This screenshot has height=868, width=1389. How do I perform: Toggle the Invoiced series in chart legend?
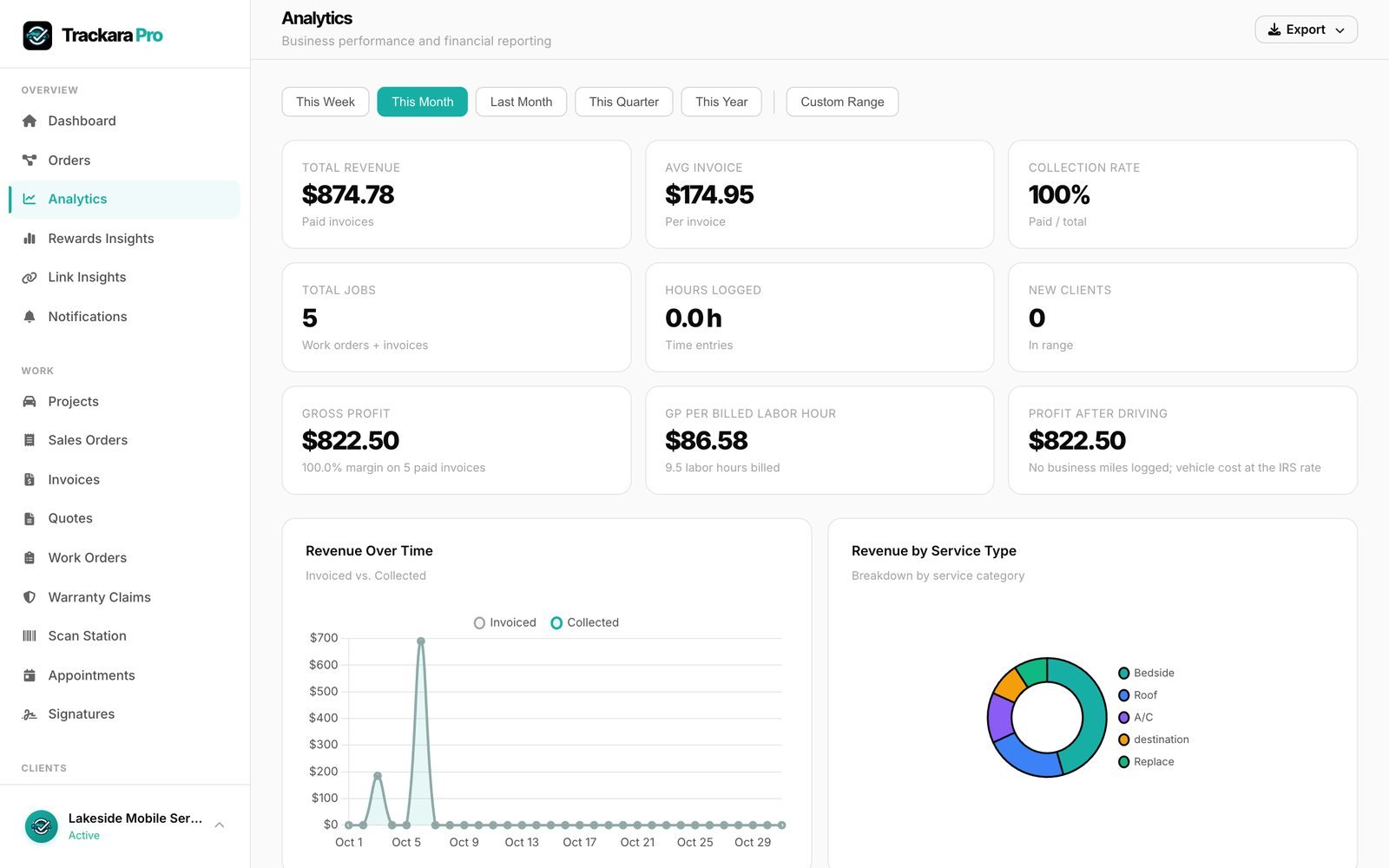pyautogui.click(x=505, y=622)
